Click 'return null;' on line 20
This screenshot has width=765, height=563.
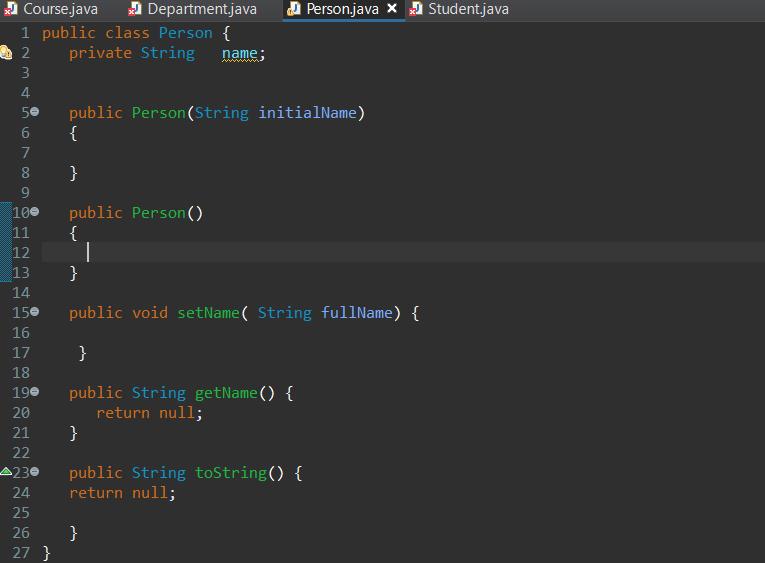coord(149,413)
